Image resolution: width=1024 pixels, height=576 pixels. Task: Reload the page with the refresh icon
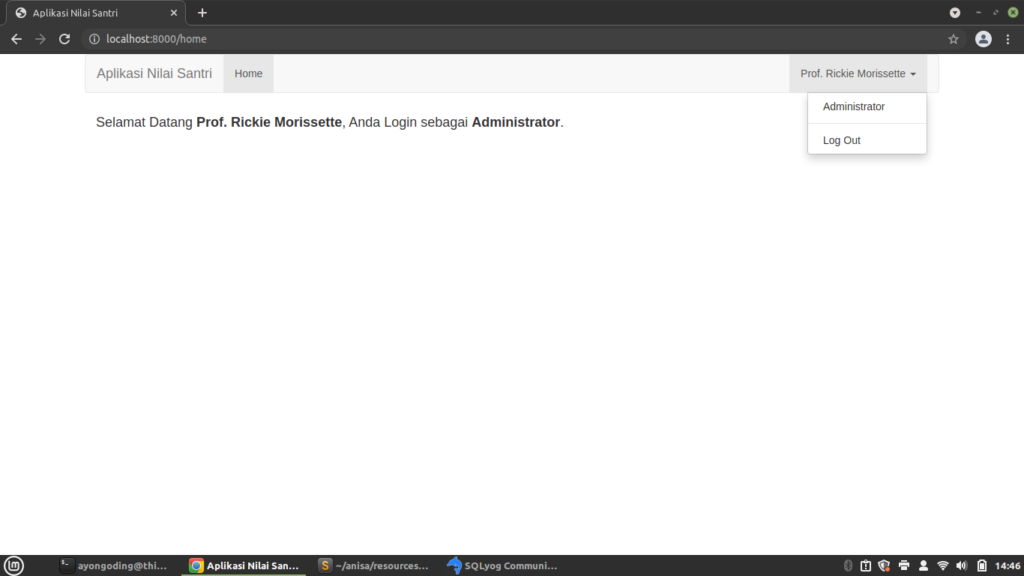click(x=64, y=39)
